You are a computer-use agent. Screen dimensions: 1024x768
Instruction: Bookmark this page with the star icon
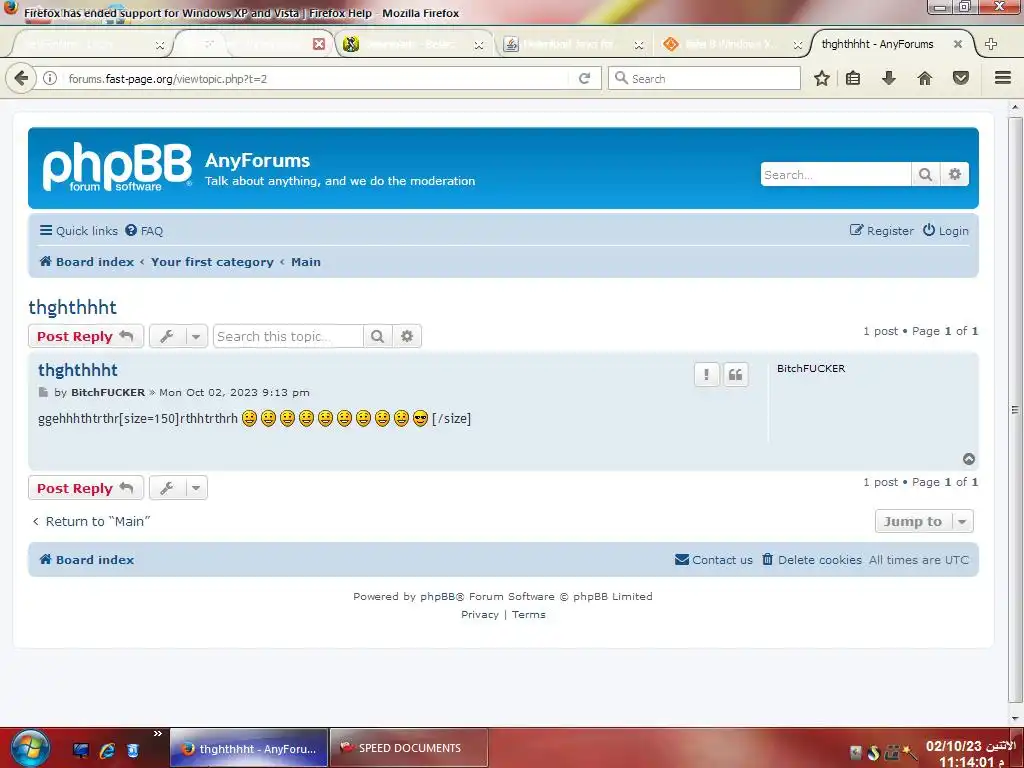(x=822, y=79)
